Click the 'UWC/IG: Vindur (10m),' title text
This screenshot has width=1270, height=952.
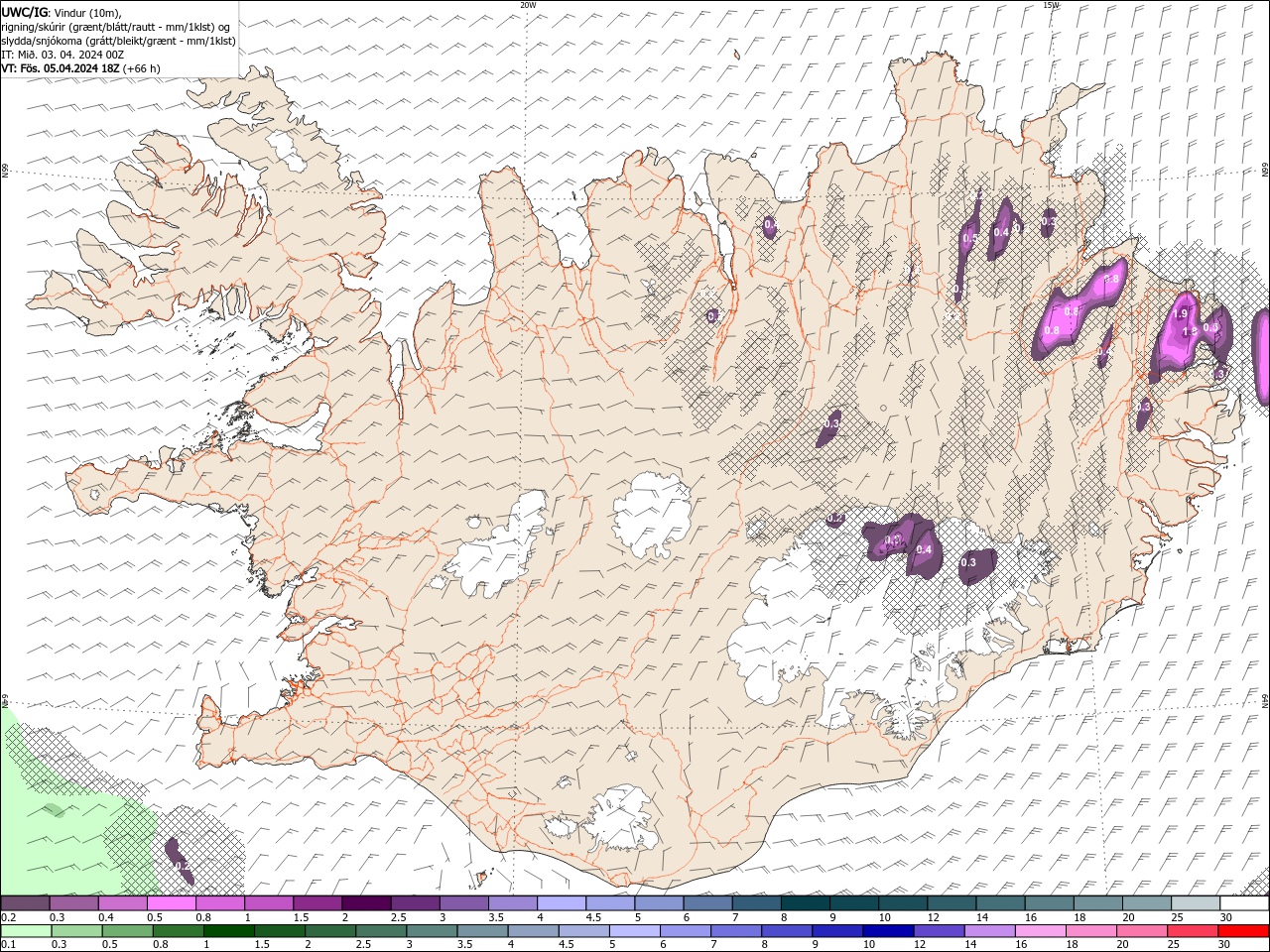62,12
